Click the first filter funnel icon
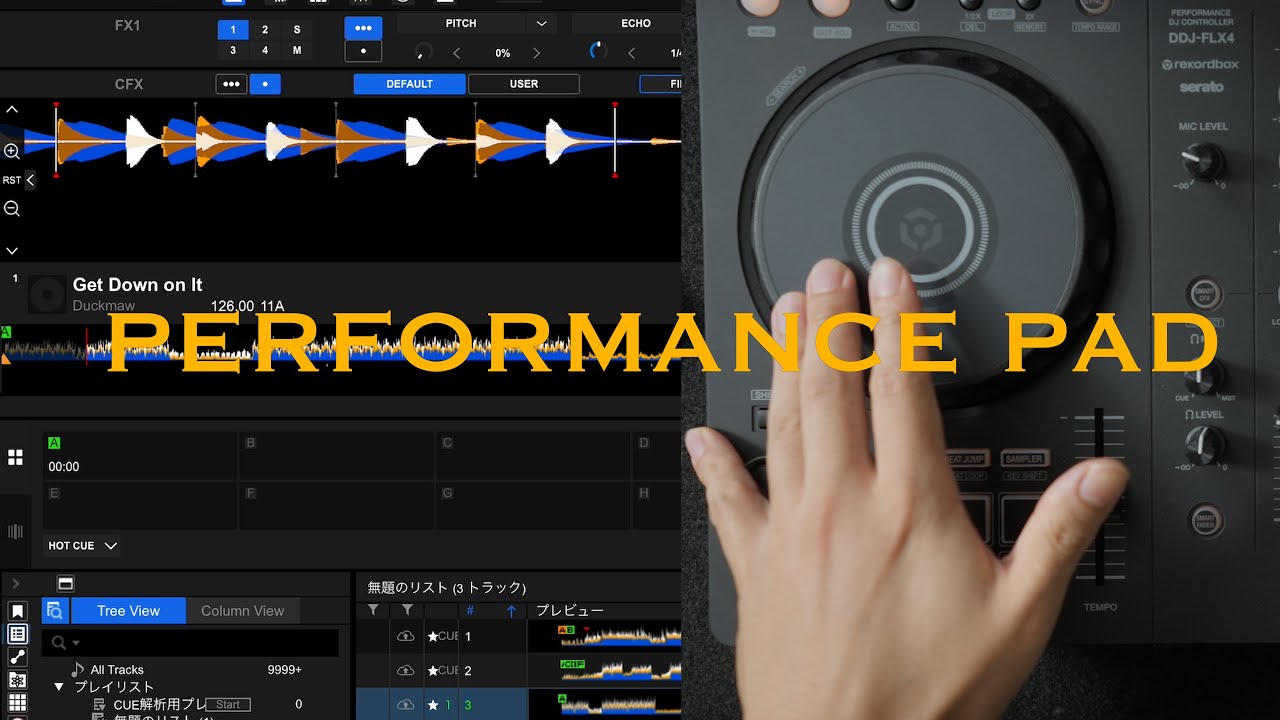The height and width of the screenshot is (720, 1280). click(373, 610)
